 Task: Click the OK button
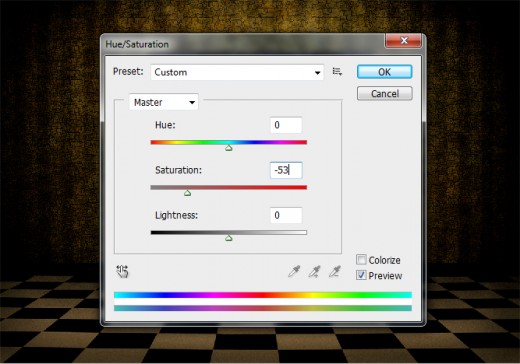384,72
